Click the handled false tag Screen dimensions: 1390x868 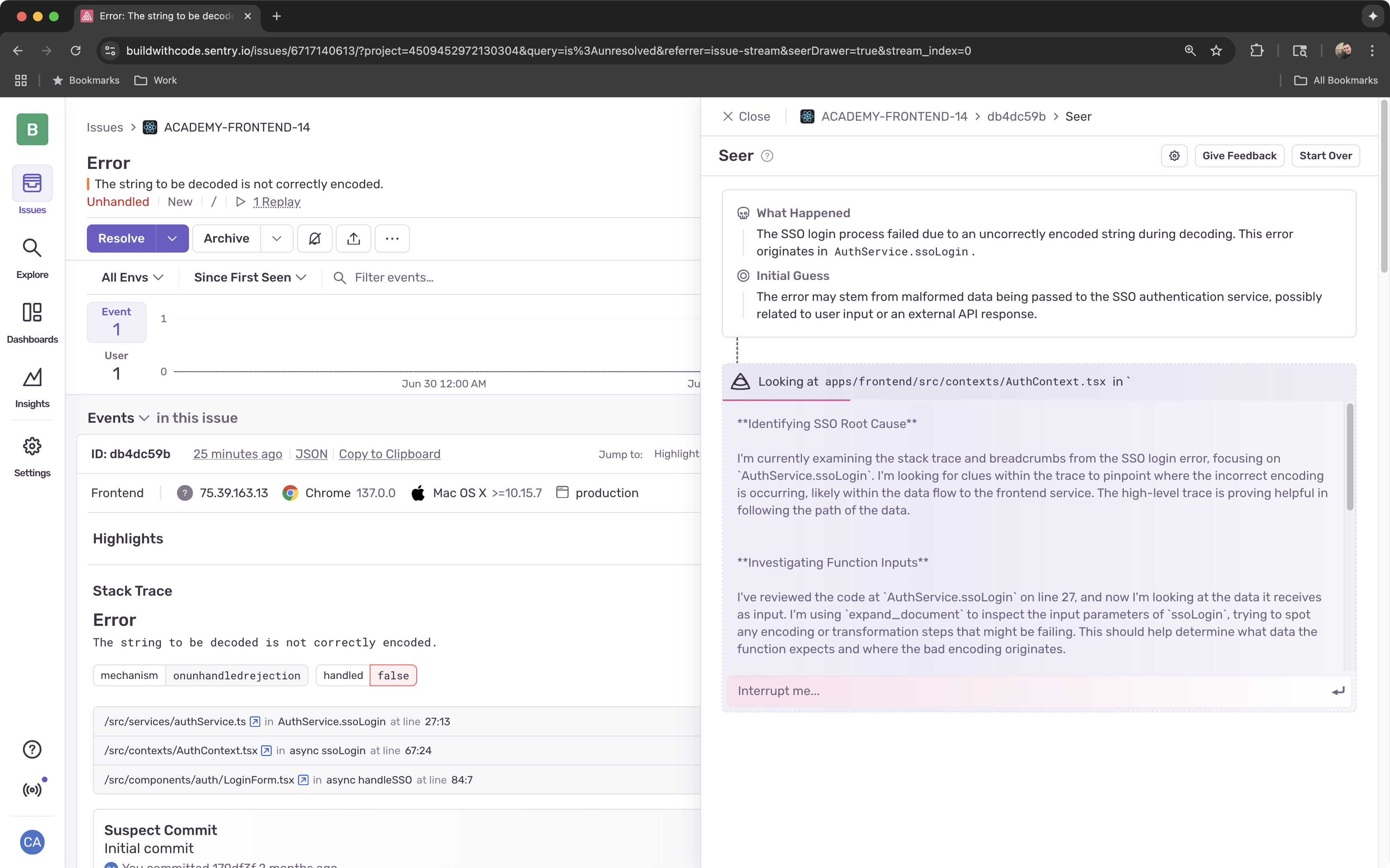(393, 676)
